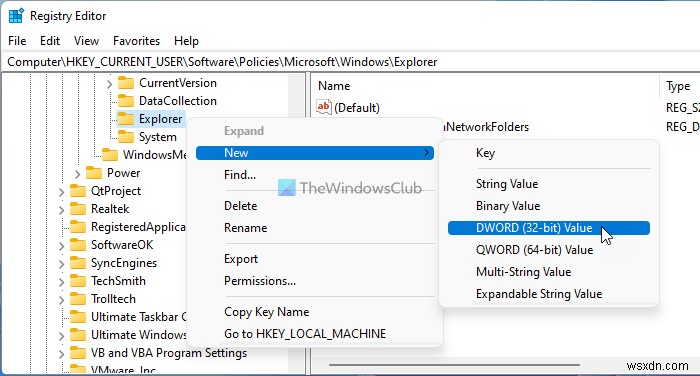
Task: Choose Permissions... from the context menu
Action: tap(260, 281)
